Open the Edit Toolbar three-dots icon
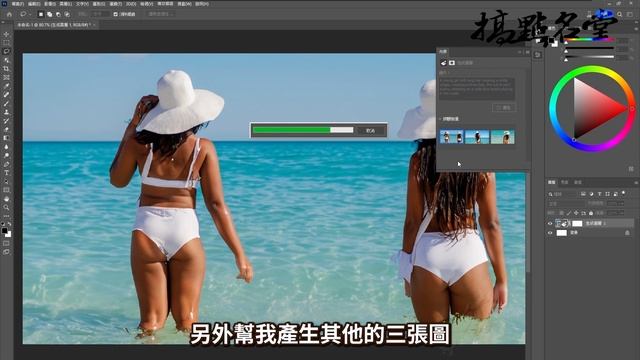The image size is (640, 360). 6,216
